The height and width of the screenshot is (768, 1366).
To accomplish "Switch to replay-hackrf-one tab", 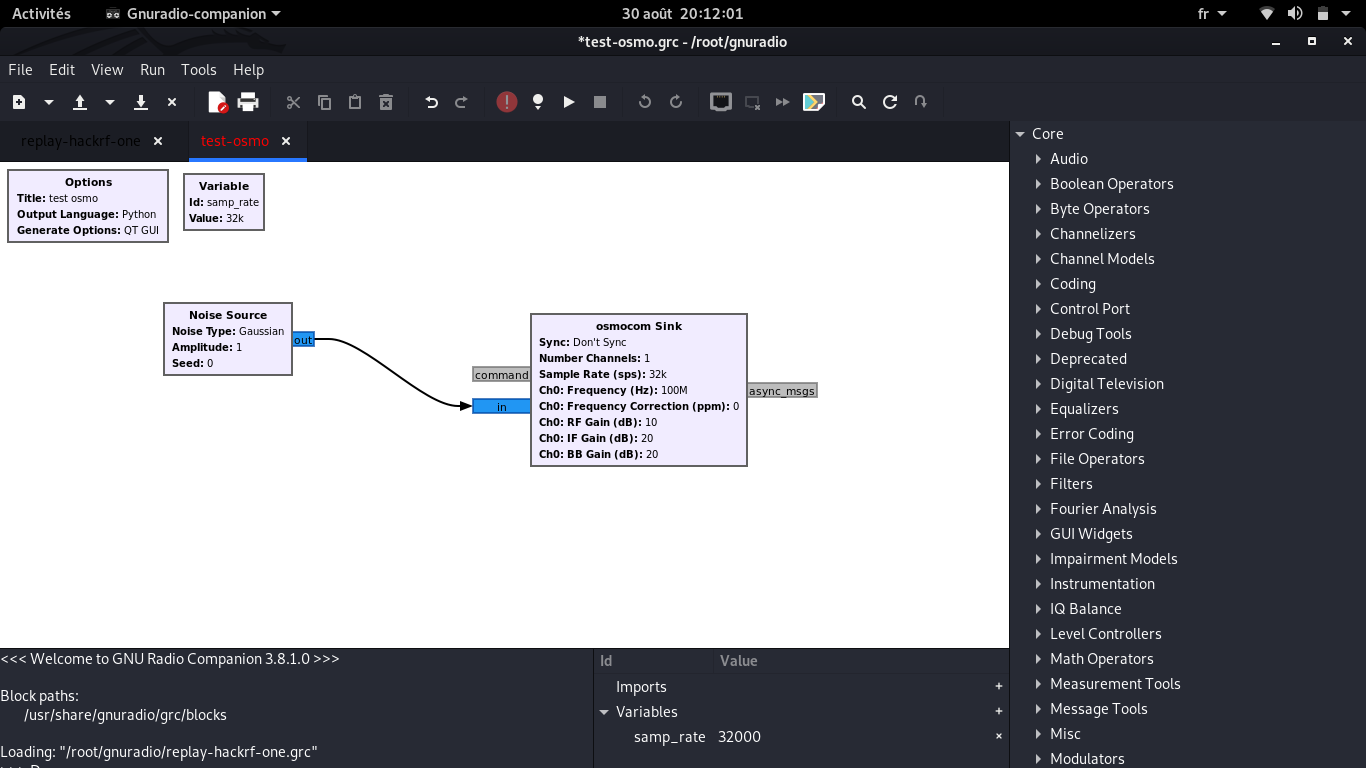I will tap(81, 141).
